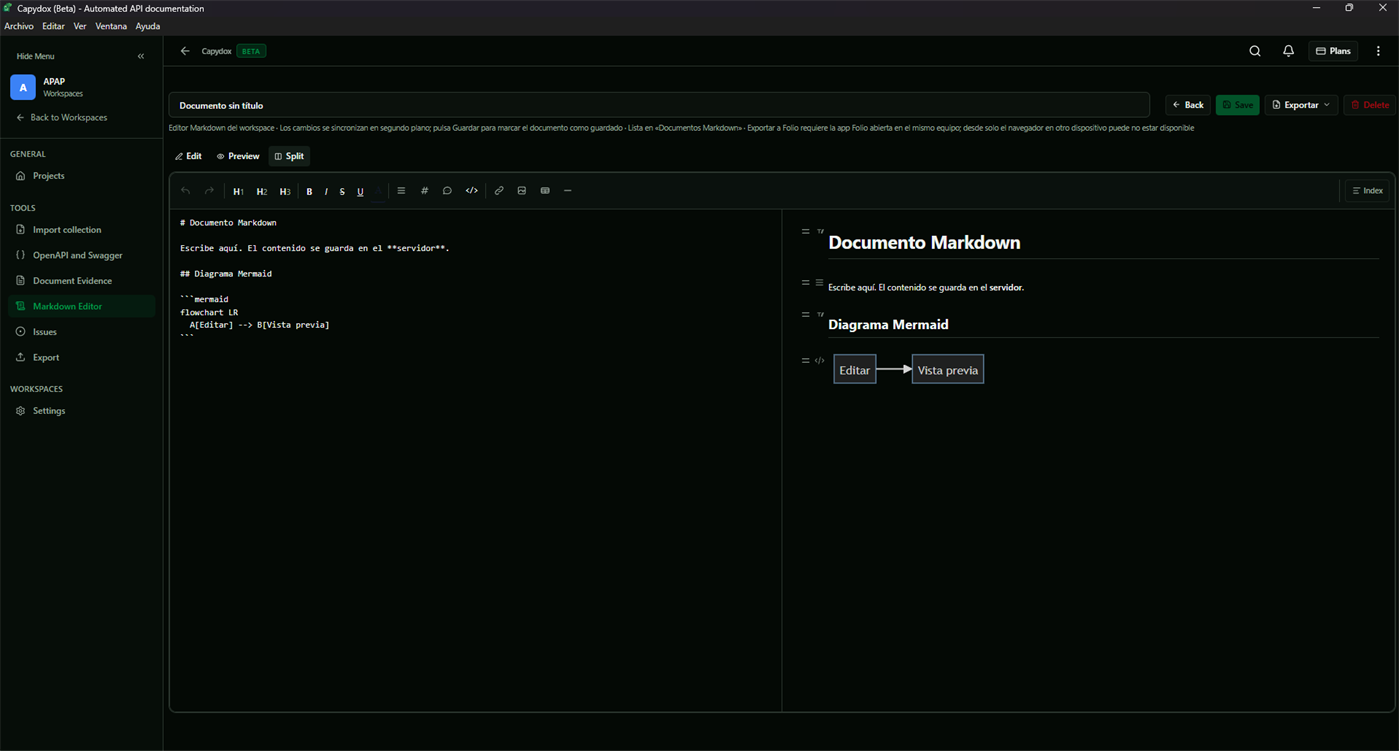Screen dimensions: 1399x751
Task: Delete the document
Action: (1370, 105)
